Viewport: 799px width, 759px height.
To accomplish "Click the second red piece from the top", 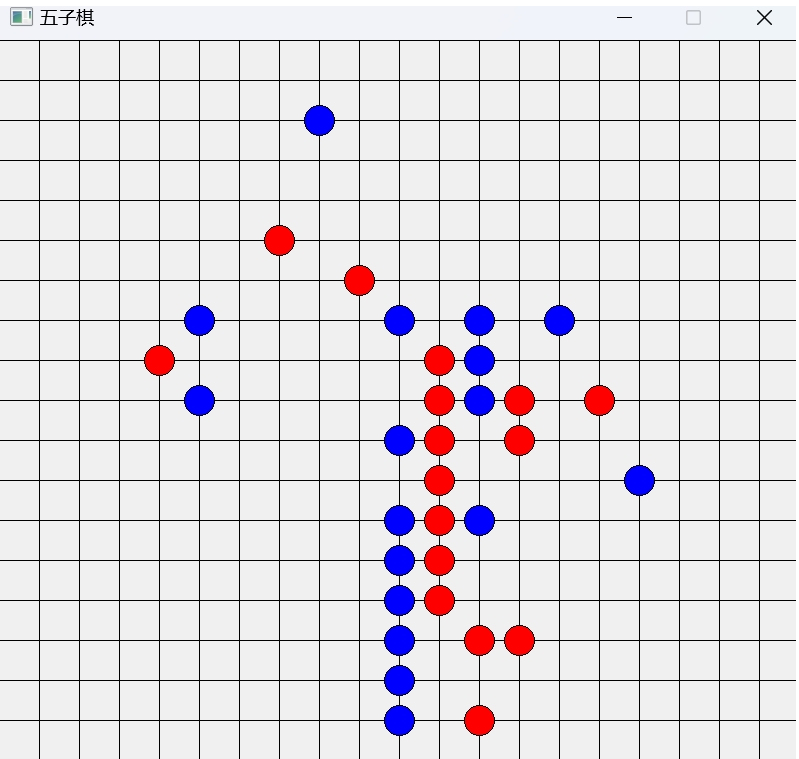I will [359, 280].
